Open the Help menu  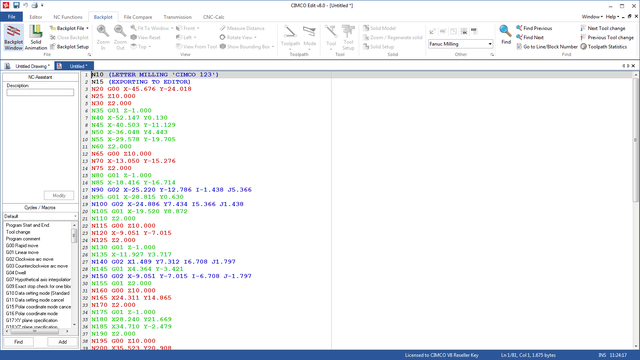pos(612,17)
